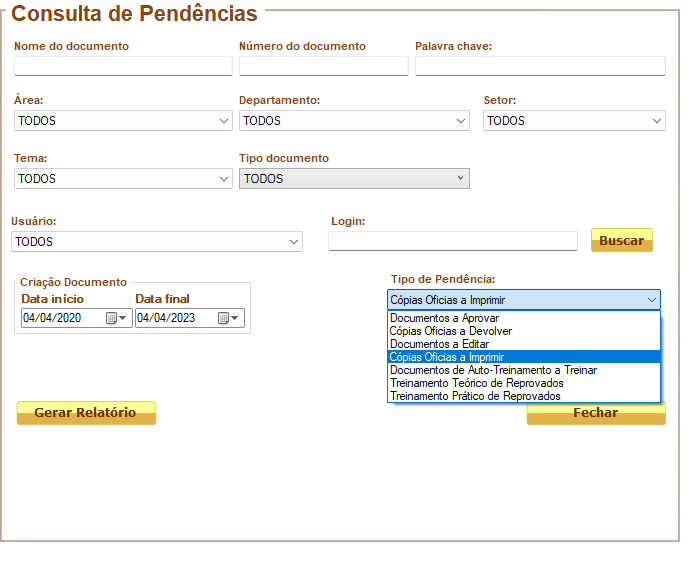Screen dimensions: 700x561
Task: Expand the Tipo documento dropdown
Action: (x=354, y=179)
